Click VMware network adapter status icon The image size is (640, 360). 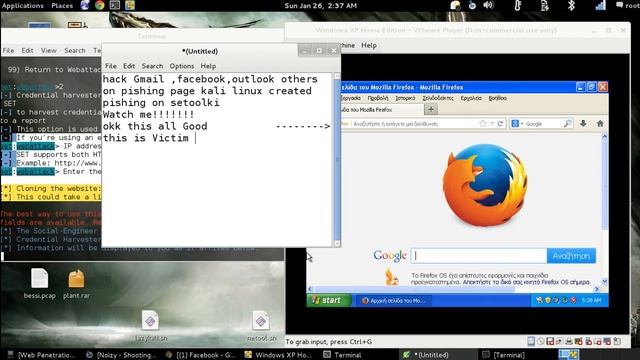click(559, 341)
